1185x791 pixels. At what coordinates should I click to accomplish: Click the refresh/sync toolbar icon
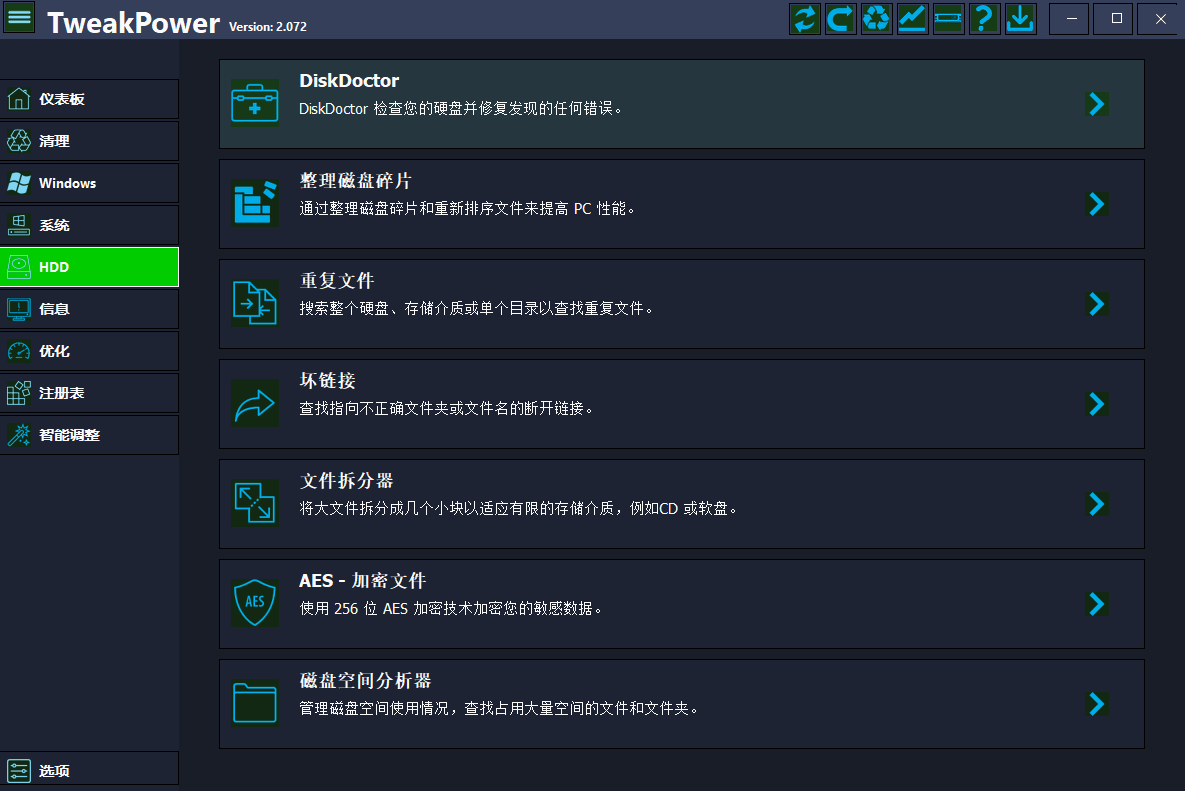[x=804, y=18]
